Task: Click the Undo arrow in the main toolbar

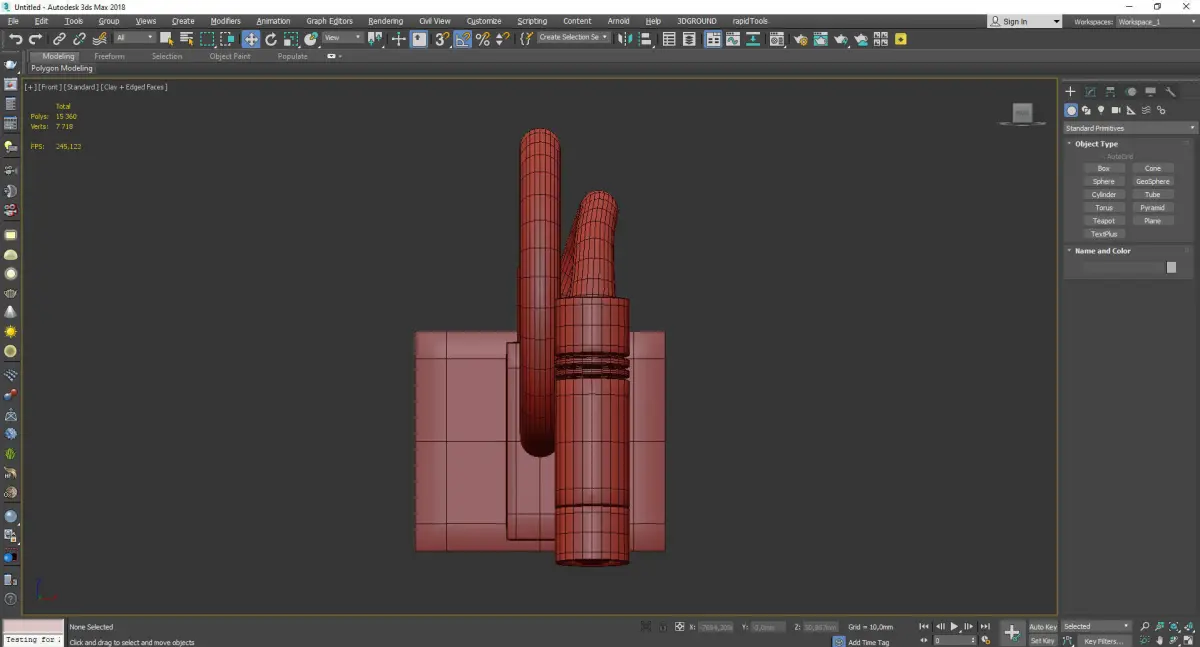Action: click(x=15, y=39)
